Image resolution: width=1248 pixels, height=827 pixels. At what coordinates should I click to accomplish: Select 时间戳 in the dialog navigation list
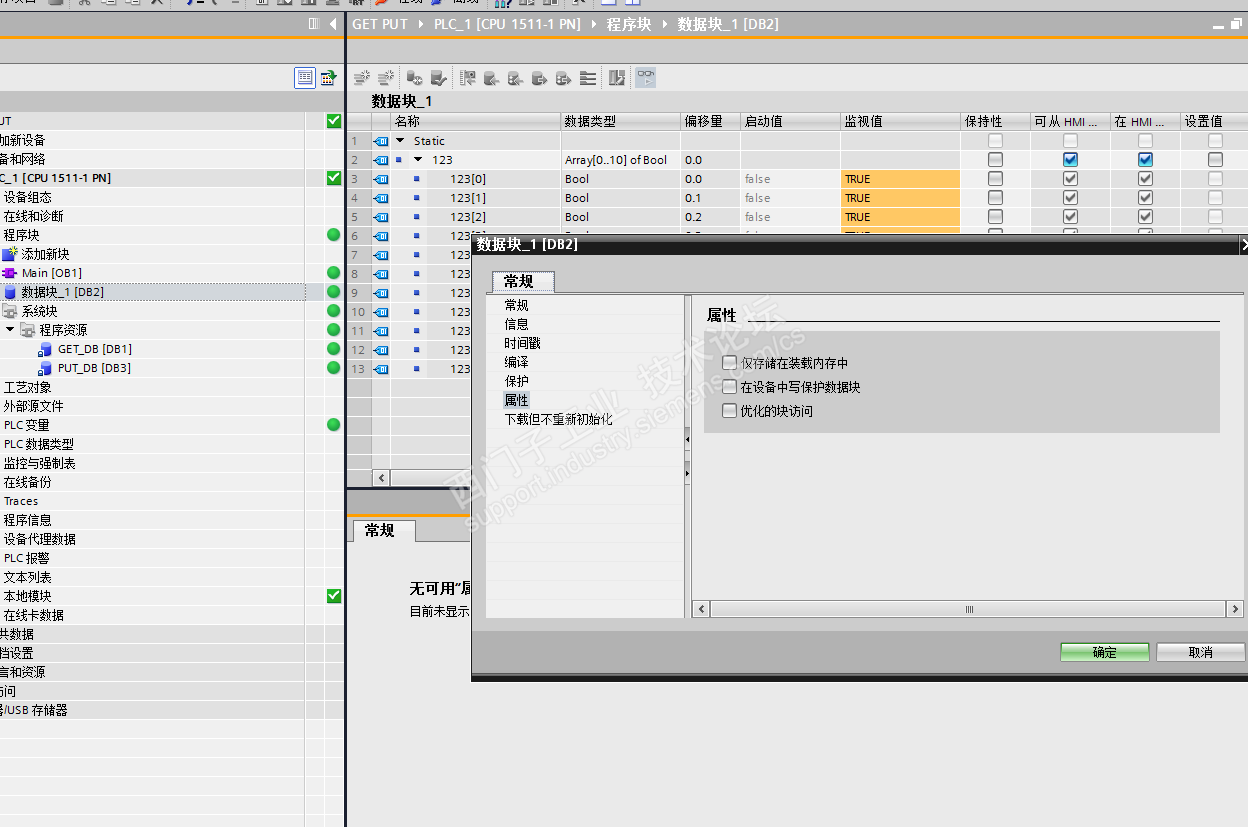522,343
